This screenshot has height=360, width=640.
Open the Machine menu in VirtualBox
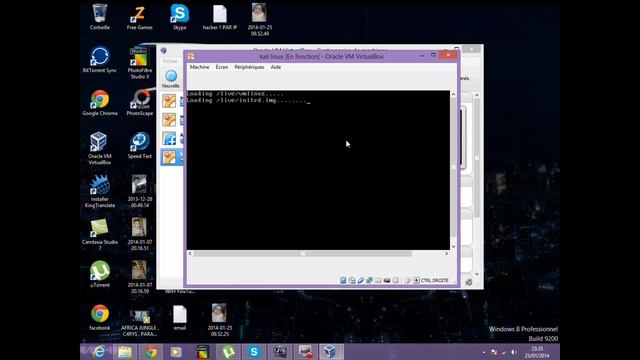(x=199, y=67)
